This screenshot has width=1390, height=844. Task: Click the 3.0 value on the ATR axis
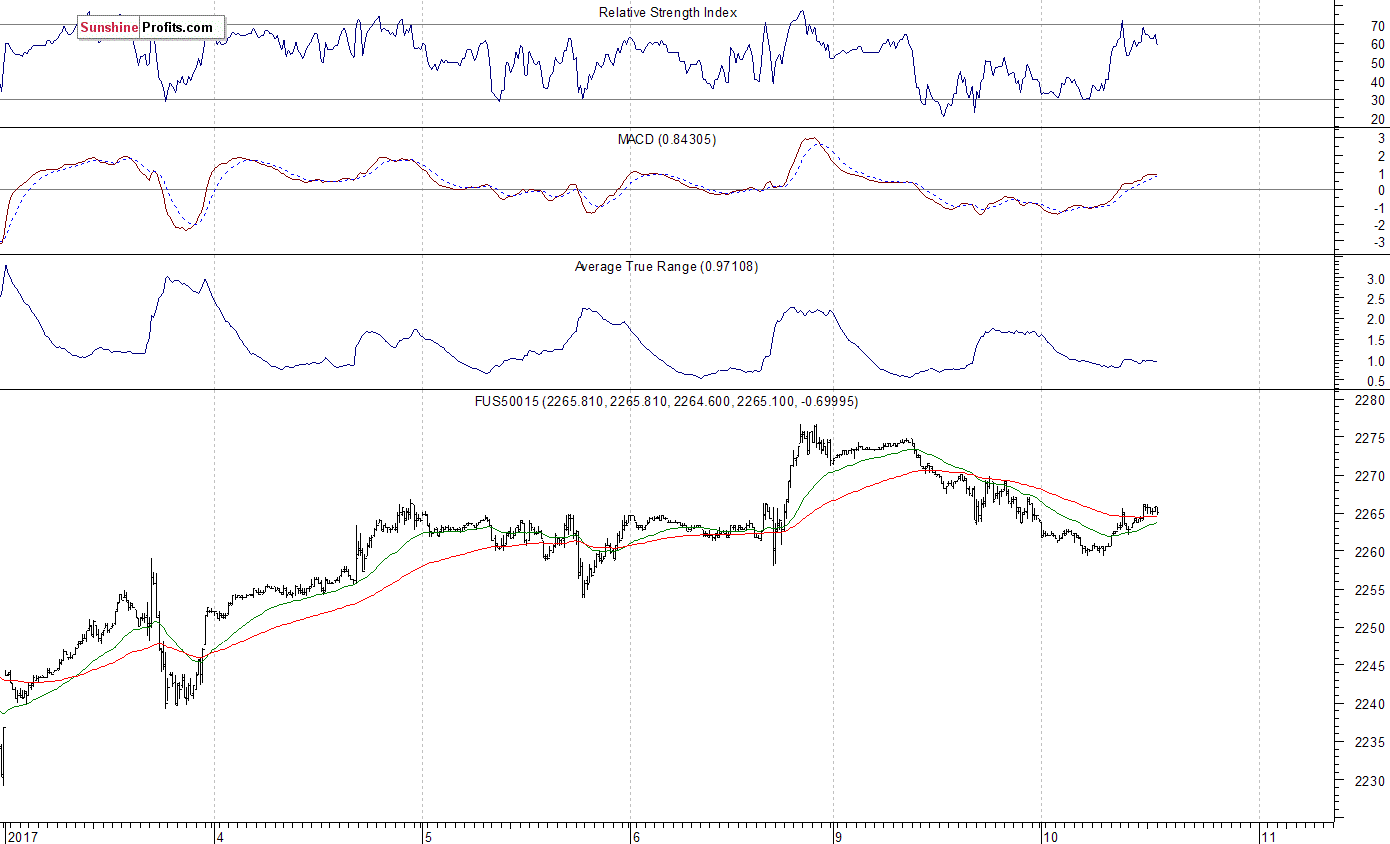(1376, 279)
